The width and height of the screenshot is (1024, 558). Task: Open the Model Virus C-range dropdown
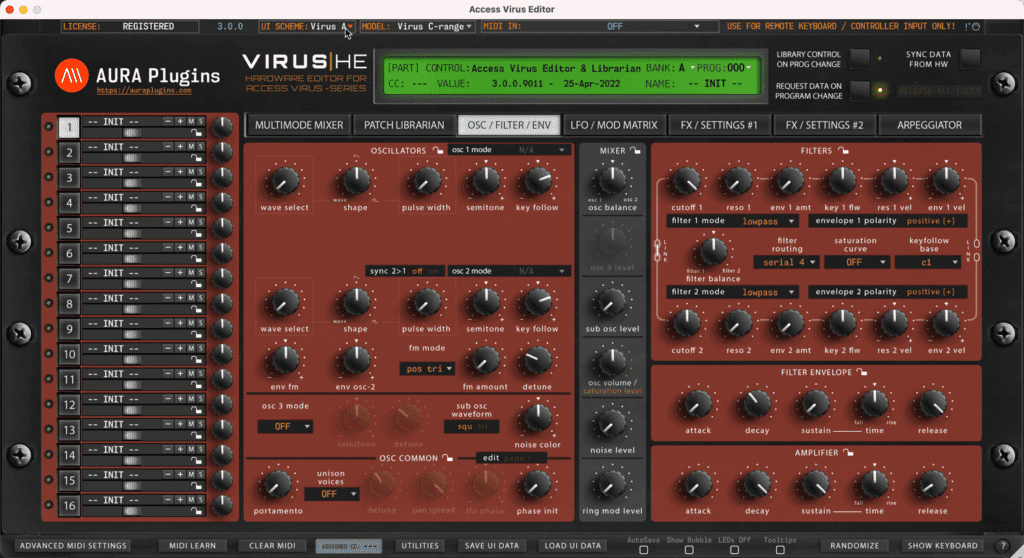[417, 27]
